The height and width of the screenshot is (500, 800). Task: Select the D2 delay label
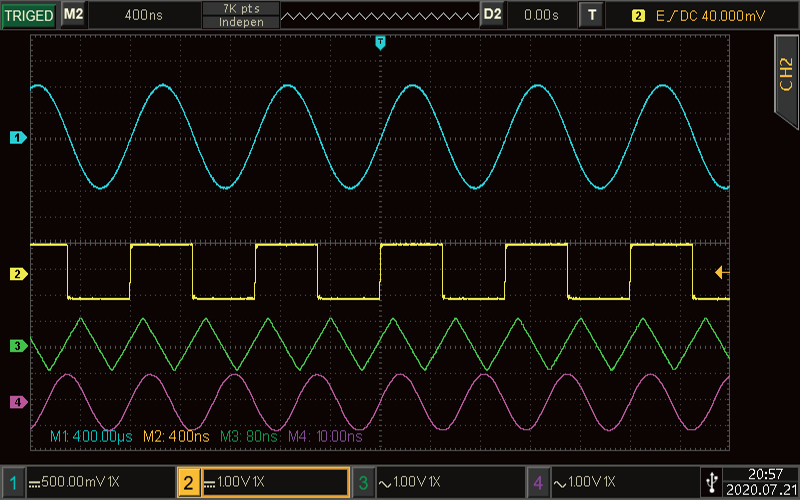coord(492,15)
